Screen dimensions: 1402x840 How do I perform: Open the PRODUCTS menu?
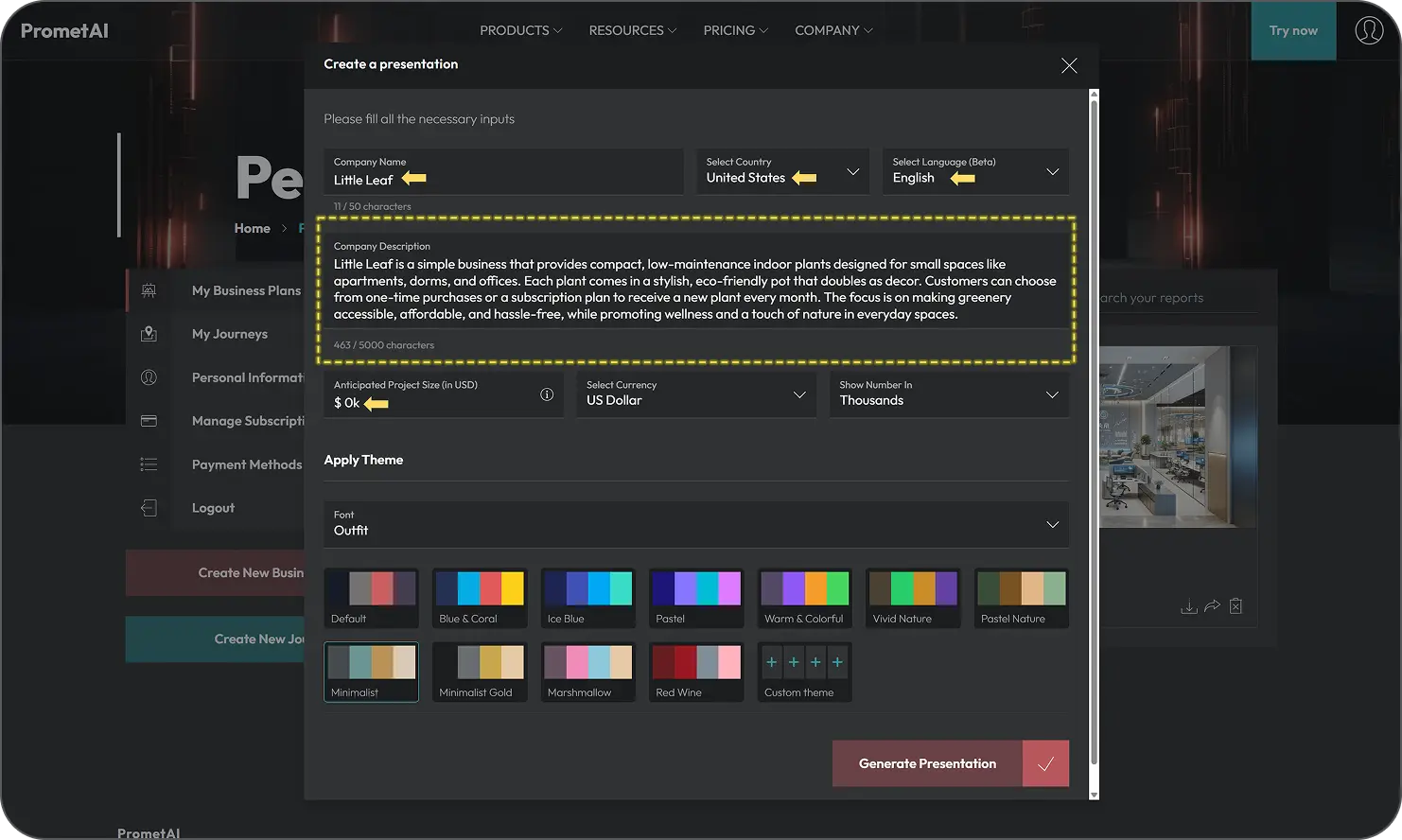point(520,30)
